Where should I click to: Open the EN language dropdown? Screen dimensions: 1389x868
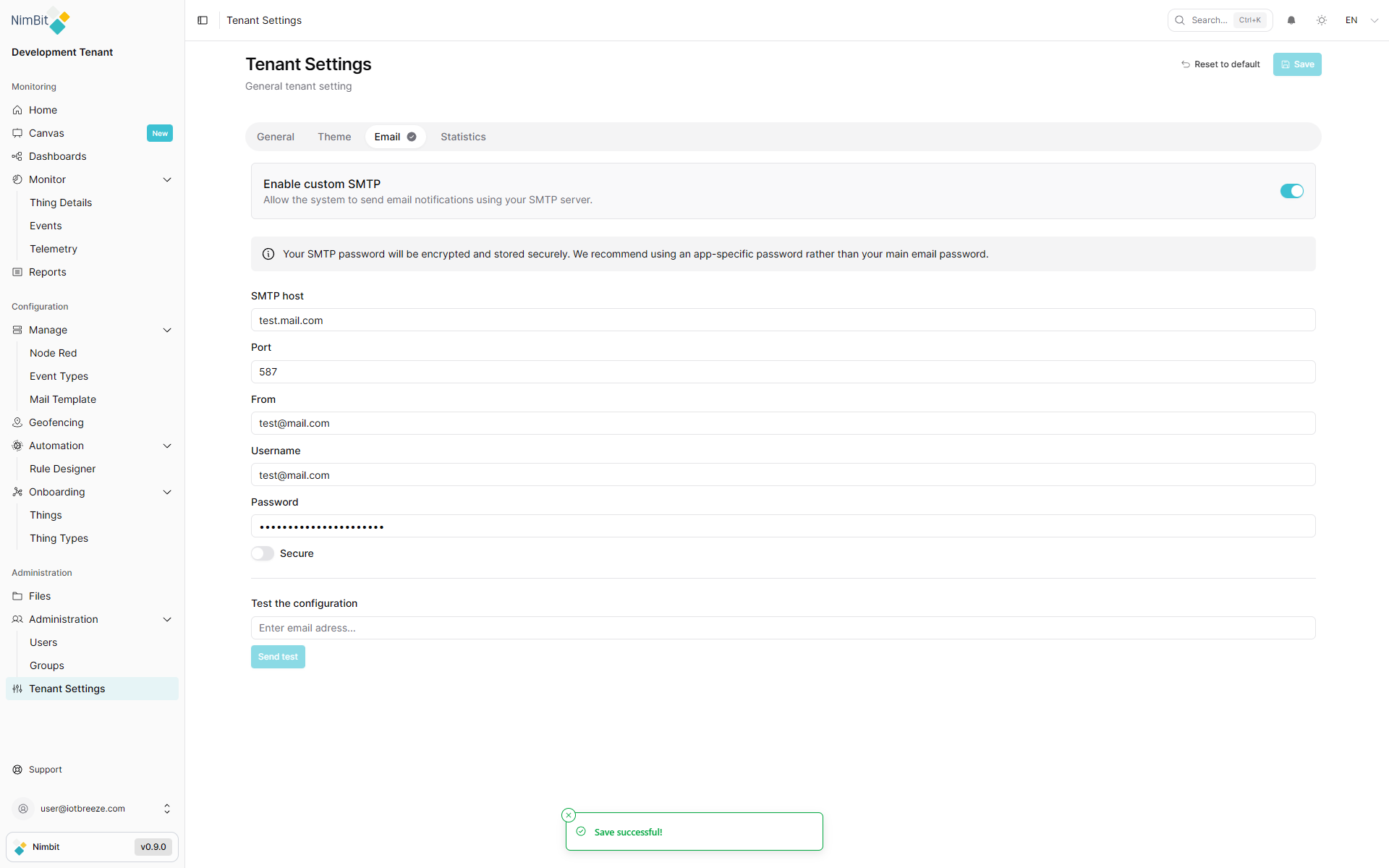pos(1360,20)
